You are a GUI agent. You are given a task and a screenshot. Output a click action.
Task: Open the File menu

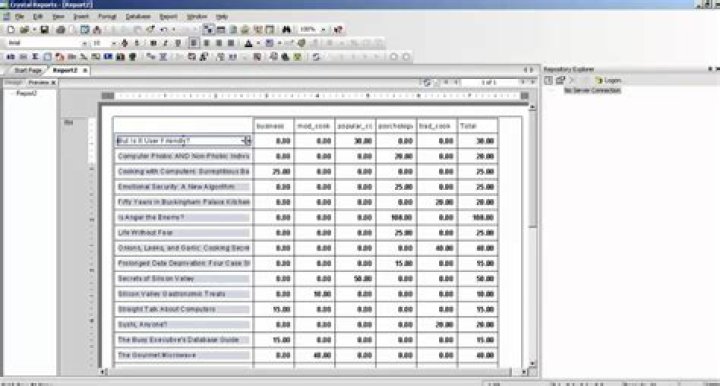(x=19, y=17)
